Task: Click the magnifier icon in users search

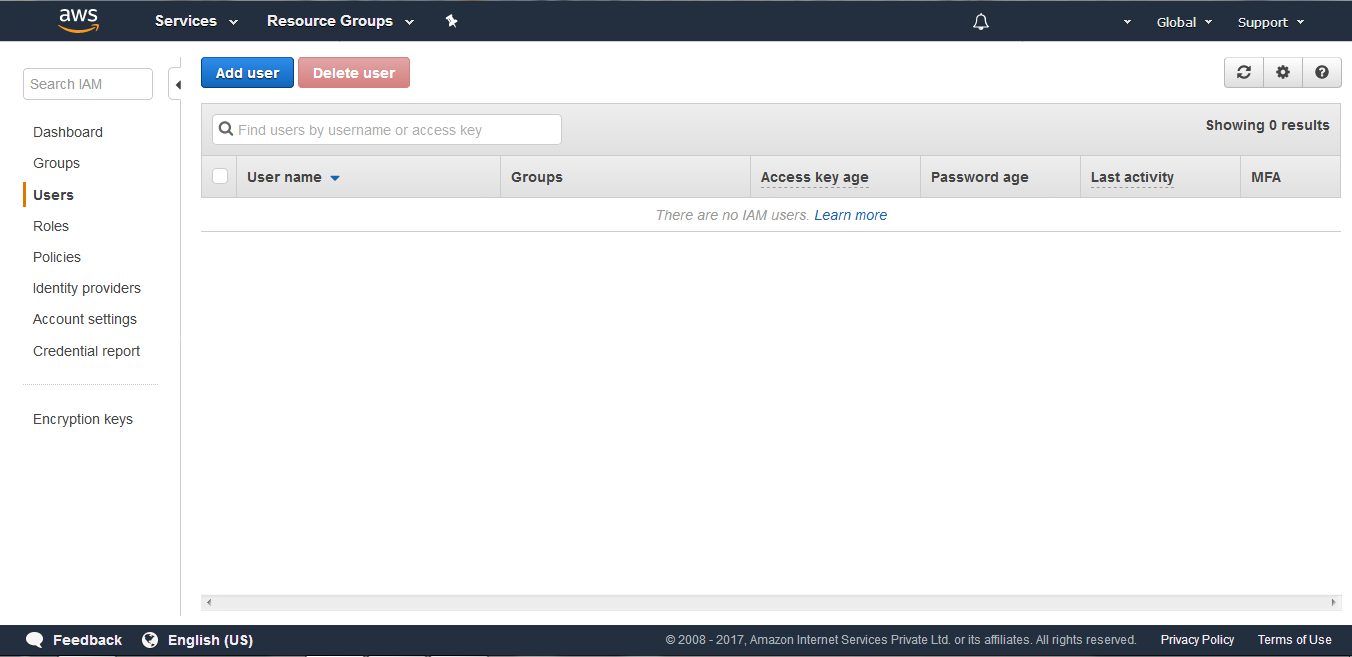Action: [x=226, y=129]
